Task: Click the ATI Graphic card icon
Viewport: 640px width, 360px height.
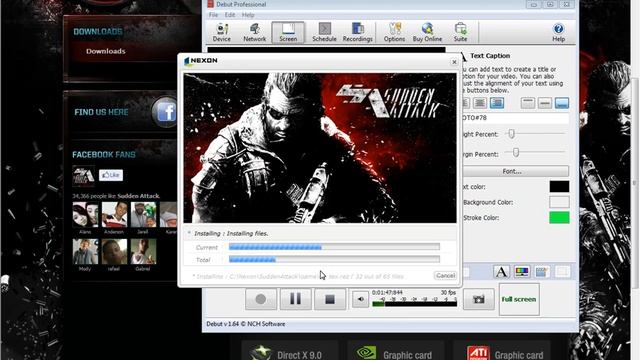Action: point(478,353)
